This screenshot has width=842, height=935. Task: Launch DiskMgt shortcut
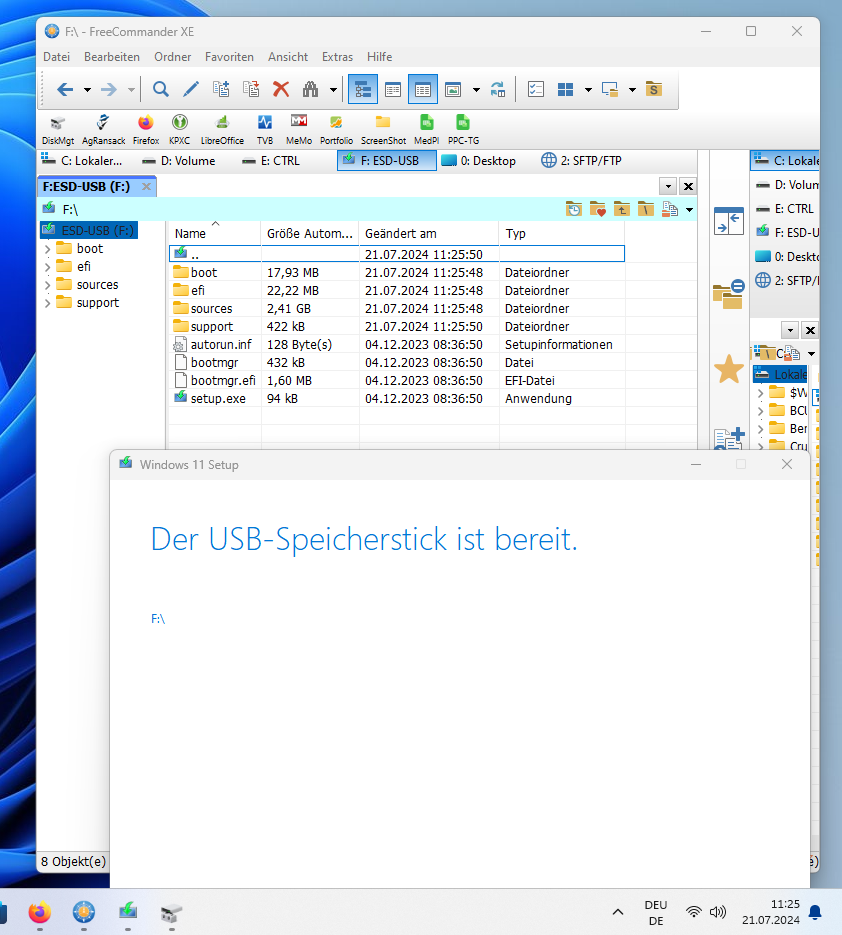click(x=58, y=130)
